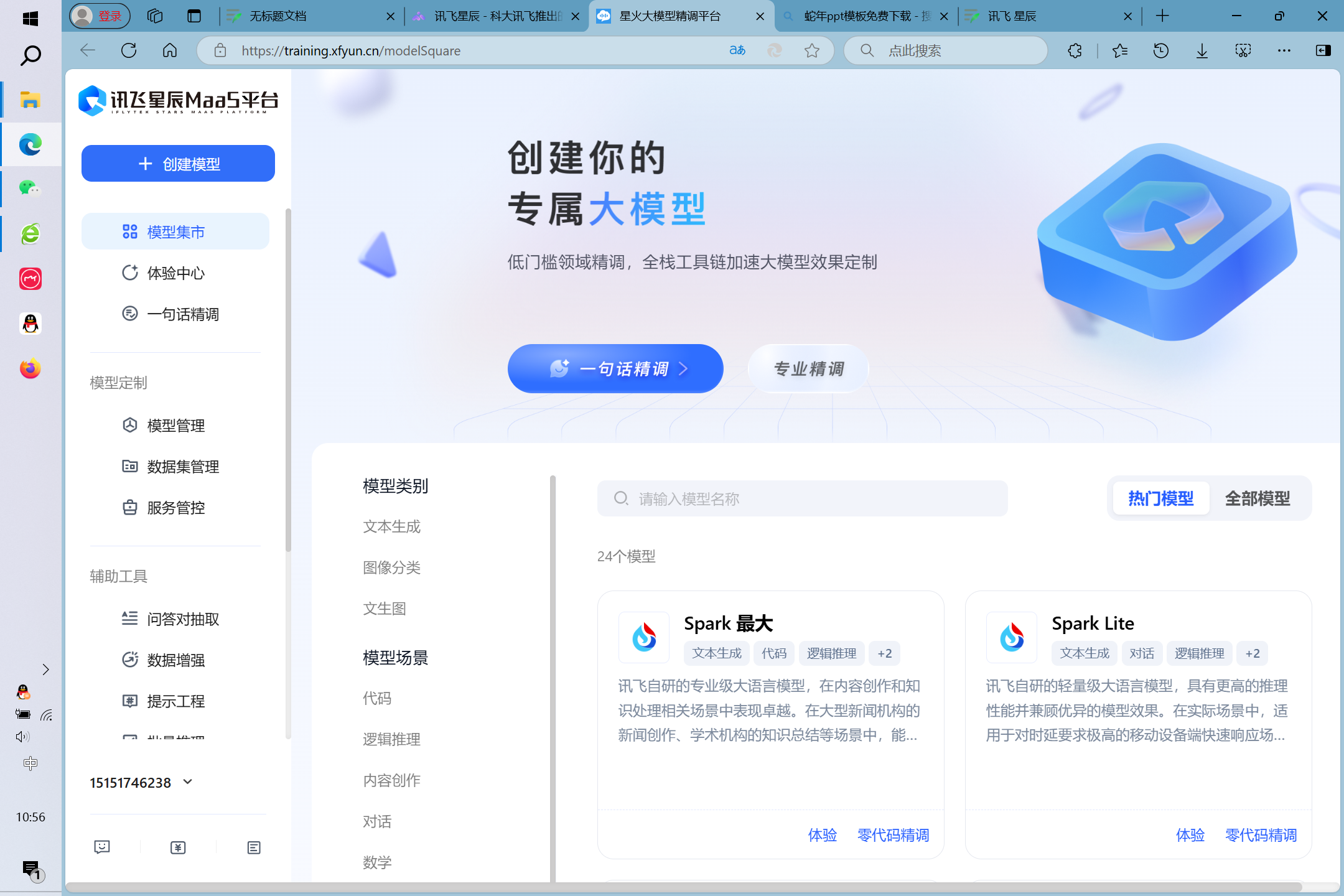Filter by 逻辑推理 scene
This screenshot has height=896, width=1344.
pyautogui.click(x=392, y=739)
